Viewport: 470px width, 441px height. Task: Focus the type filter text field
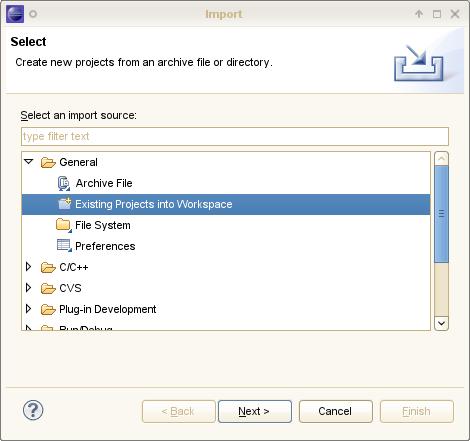tap(235, 136)
